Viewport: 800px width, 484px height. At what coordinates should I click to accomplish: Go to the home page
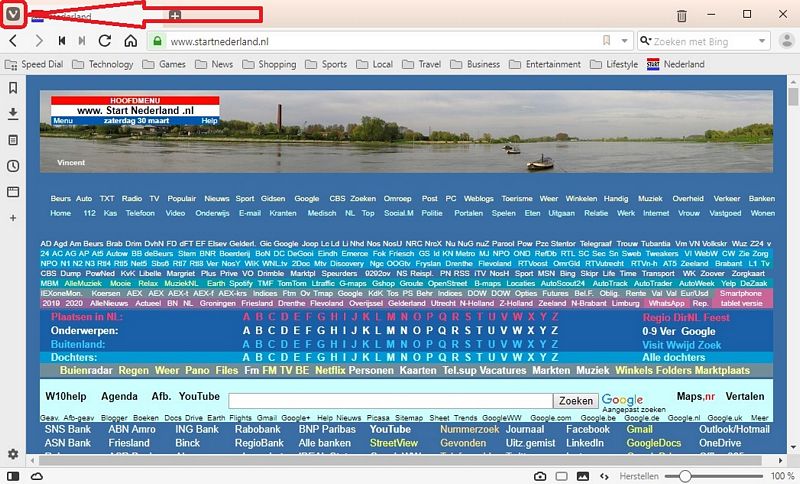[131, 41]
